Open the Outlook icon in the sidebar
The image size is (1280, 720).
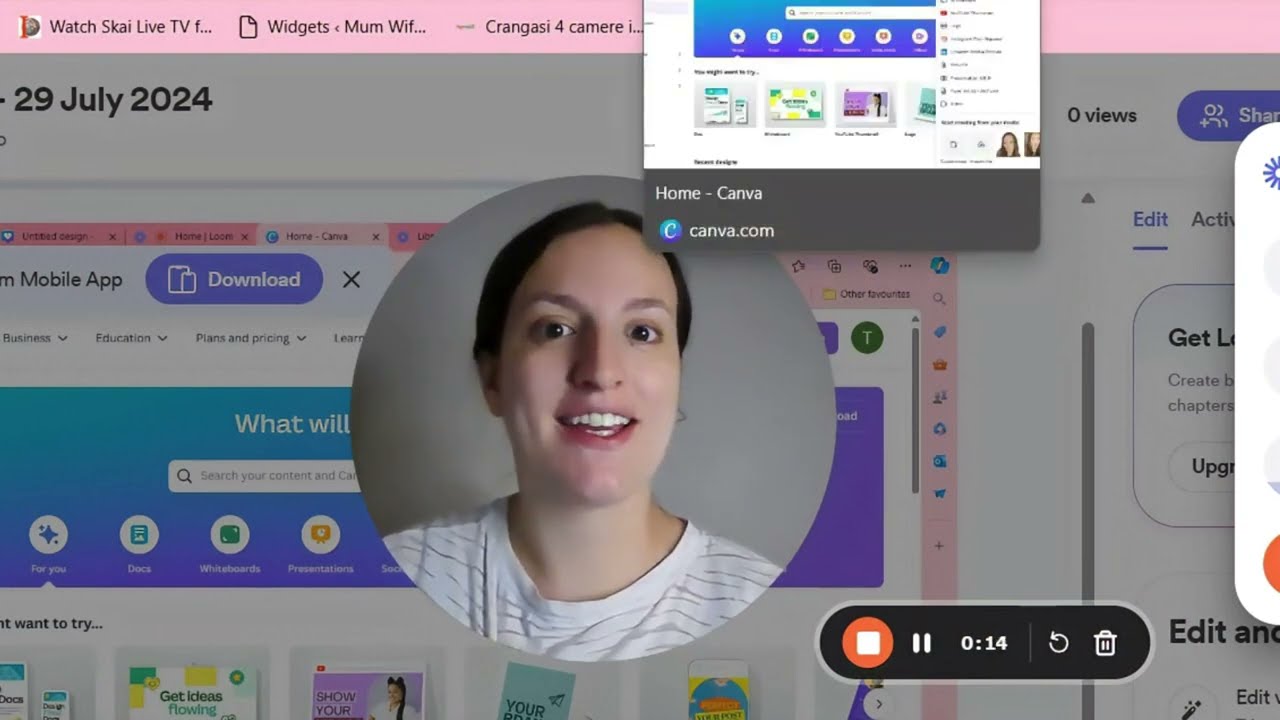pos(939,461)
